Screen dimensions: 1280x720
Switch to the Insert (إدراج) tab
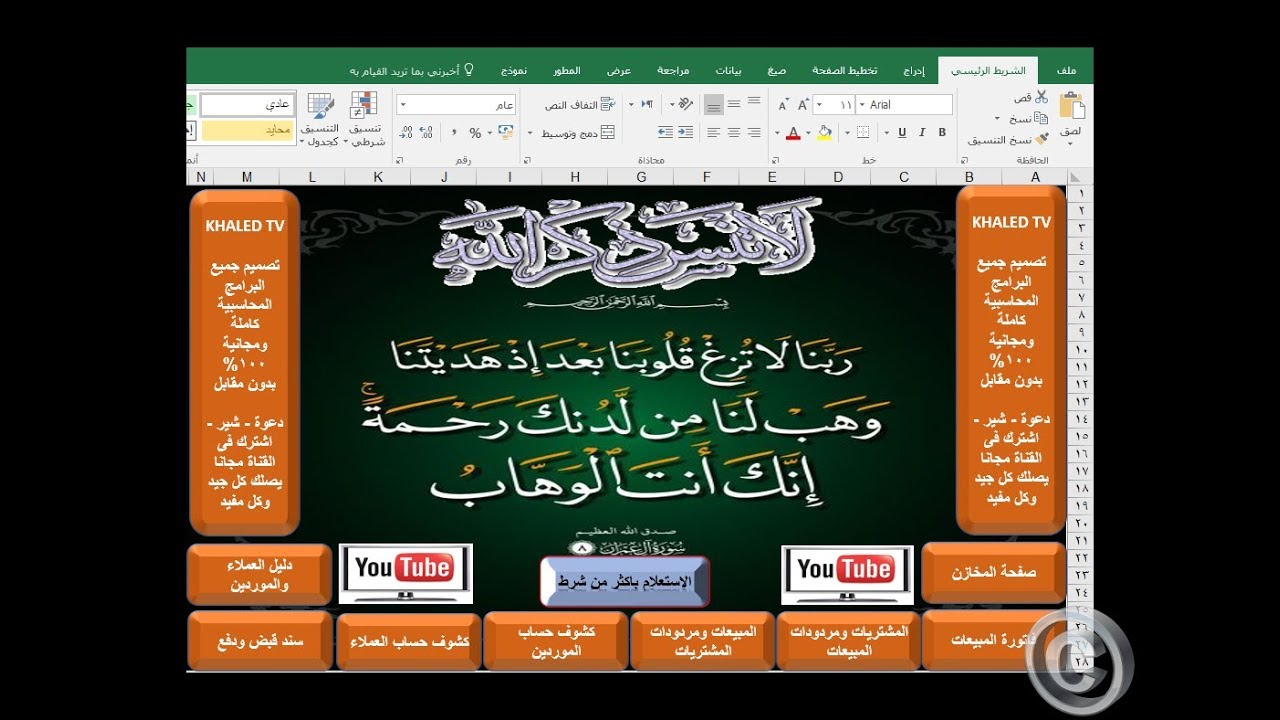(914, 71)
